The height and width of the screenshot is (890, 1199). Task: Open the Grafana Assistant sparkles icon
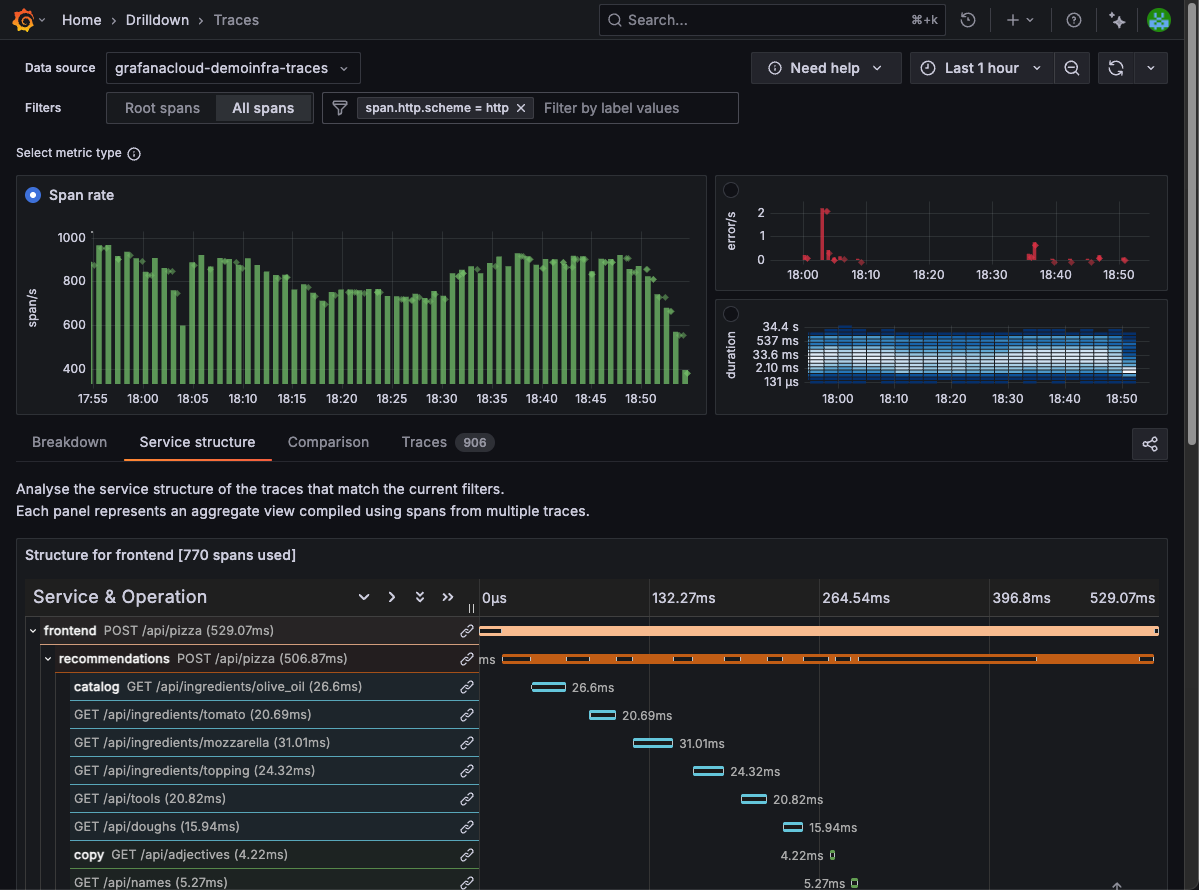[1117, 20]
